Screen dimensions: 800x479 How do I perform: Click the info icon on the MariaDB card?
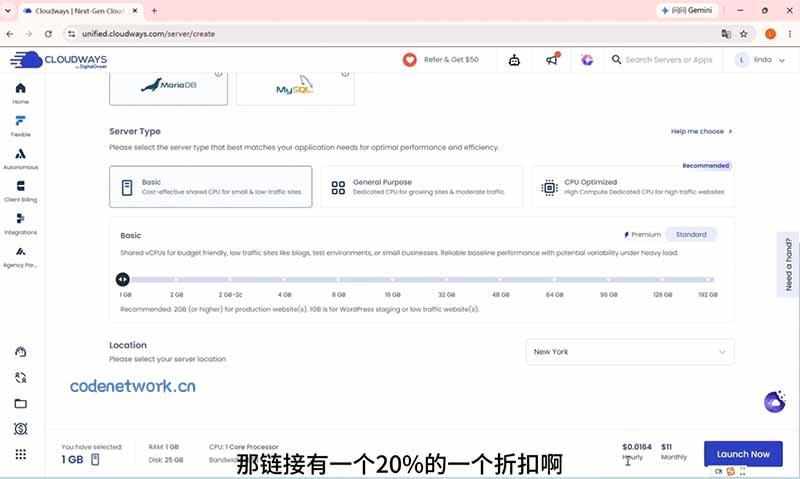[218, 74]
